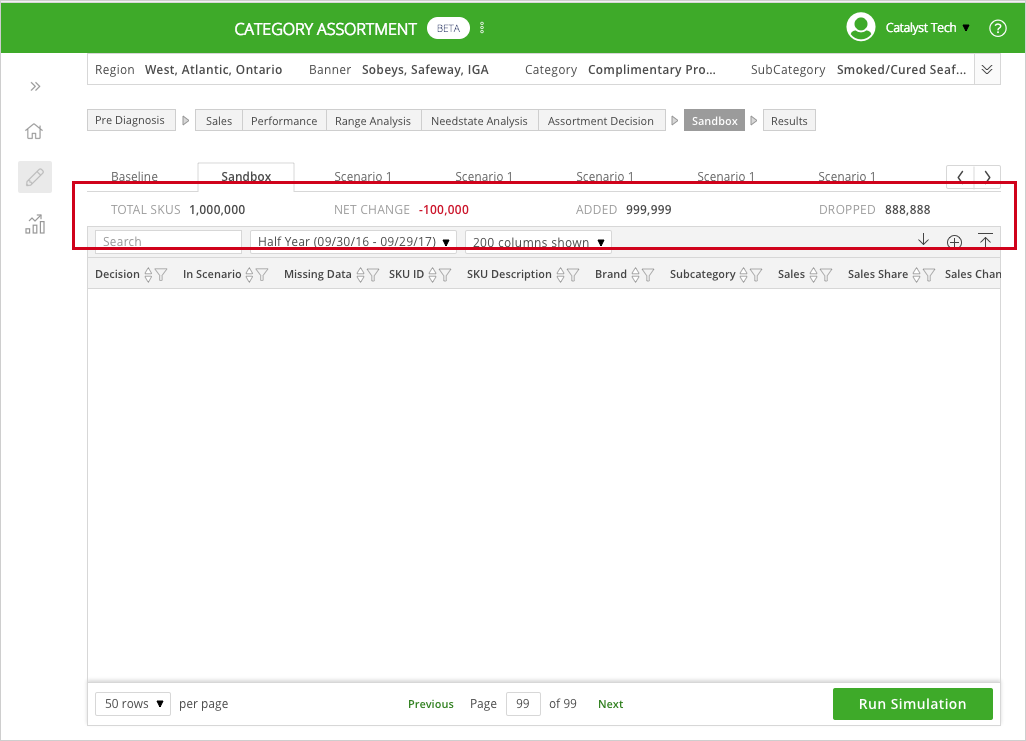This screenshot has height=741, width=1026.
Task: Sort the Decision column
Action: tap(148, 275)
